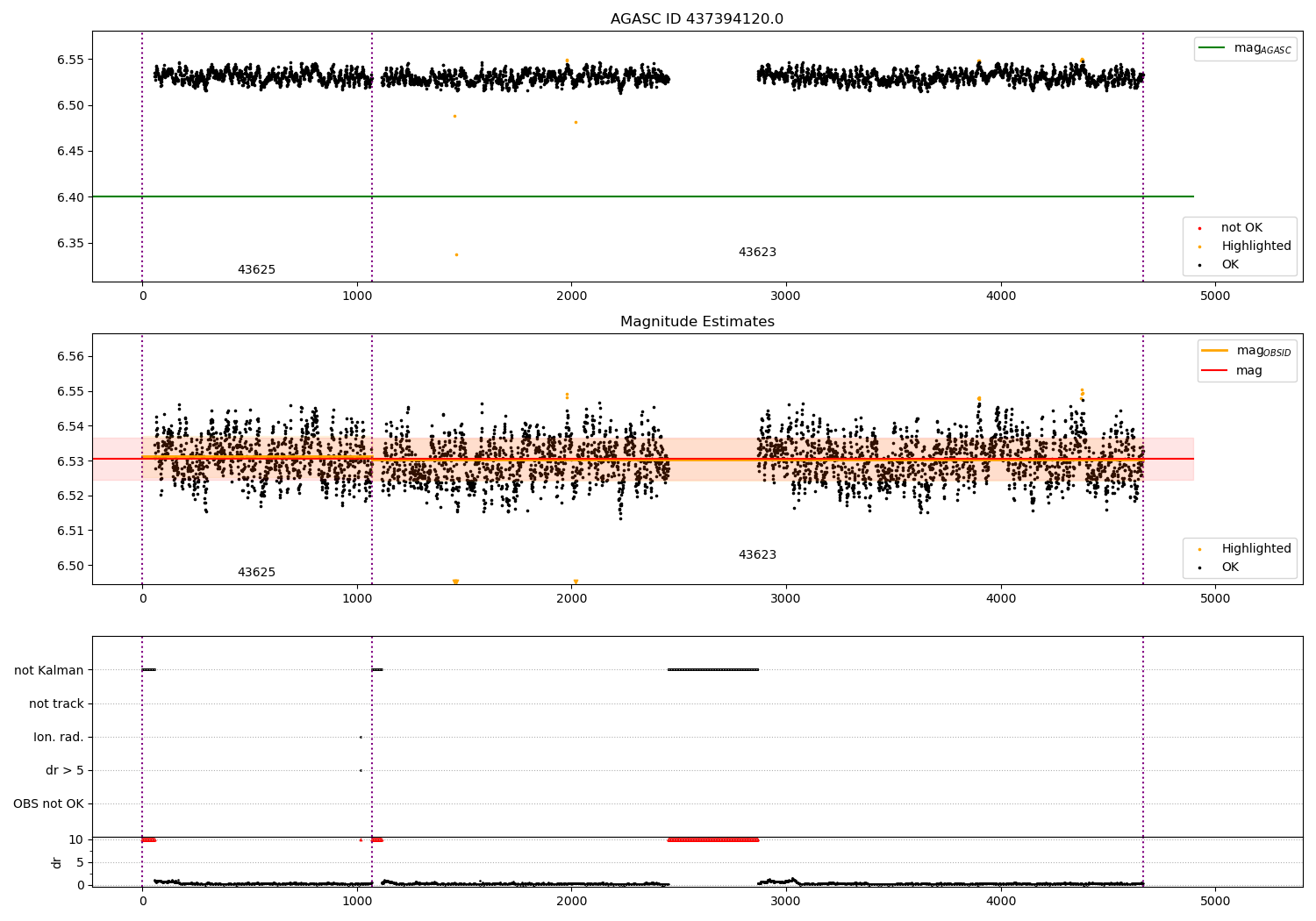This screenshot has height=921, width=1316.
Task: Click obsid label 43625 in the AGASC ID plot
Action: click(x=256, y=270)
